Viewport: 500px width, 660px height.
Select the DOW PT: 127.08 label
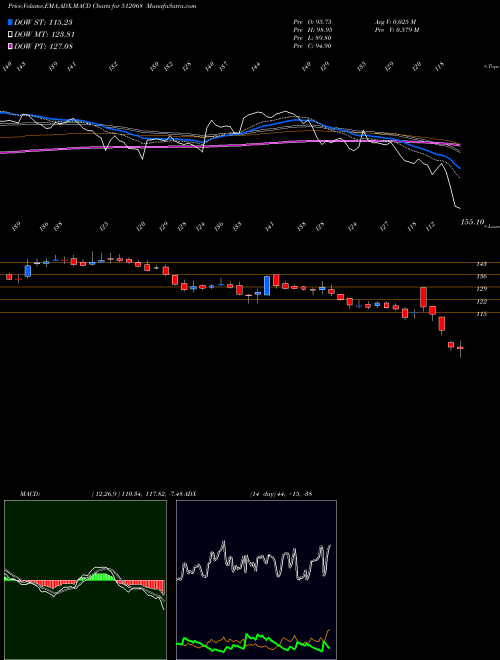[x=43, y=46]
